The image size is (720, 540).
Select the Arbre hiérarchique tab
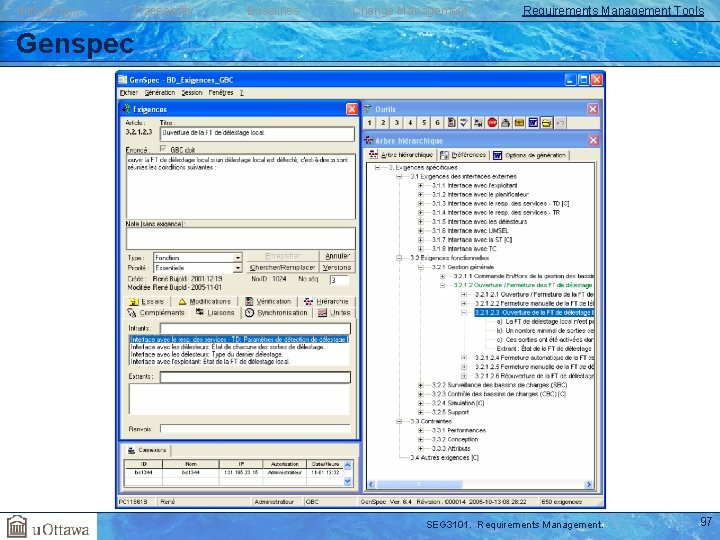pos(401,155)
